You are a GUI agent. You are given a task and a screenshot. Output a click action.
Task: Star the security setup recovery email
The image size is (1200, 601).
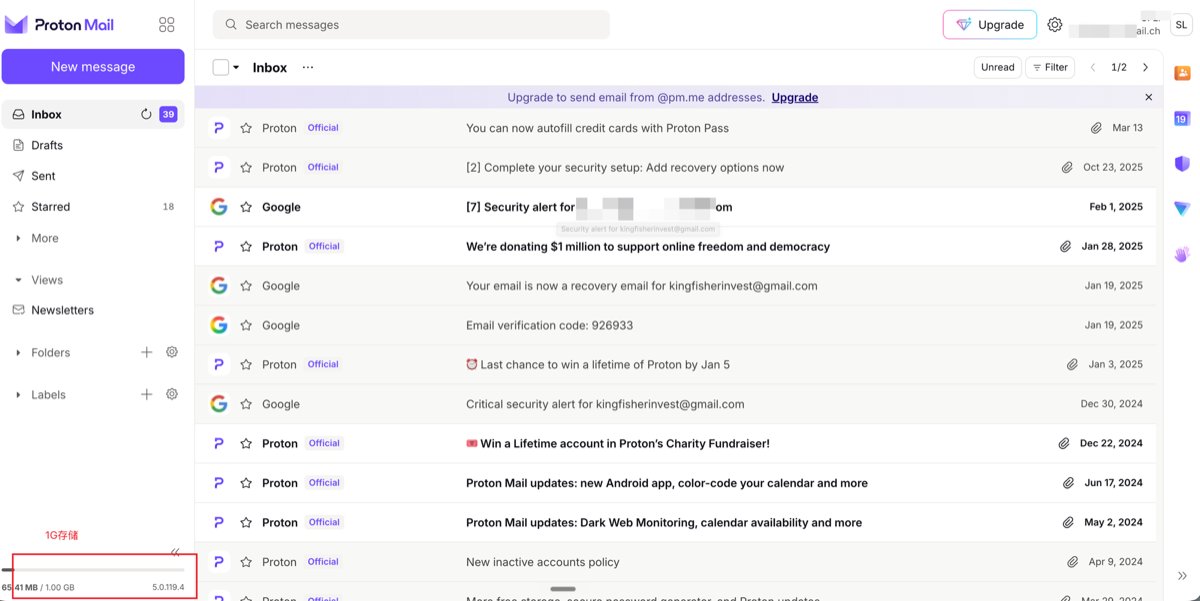(246, 167)
